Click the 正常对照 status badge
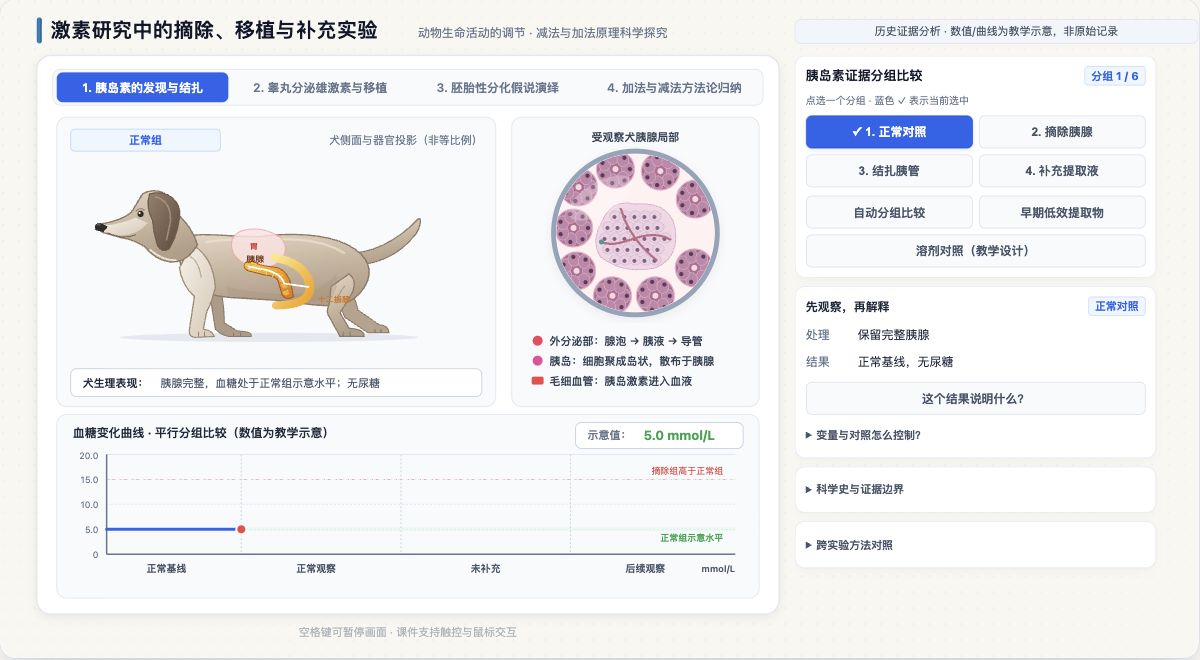This screenshot has width=1200, height=660. [x=1116, y=306]
